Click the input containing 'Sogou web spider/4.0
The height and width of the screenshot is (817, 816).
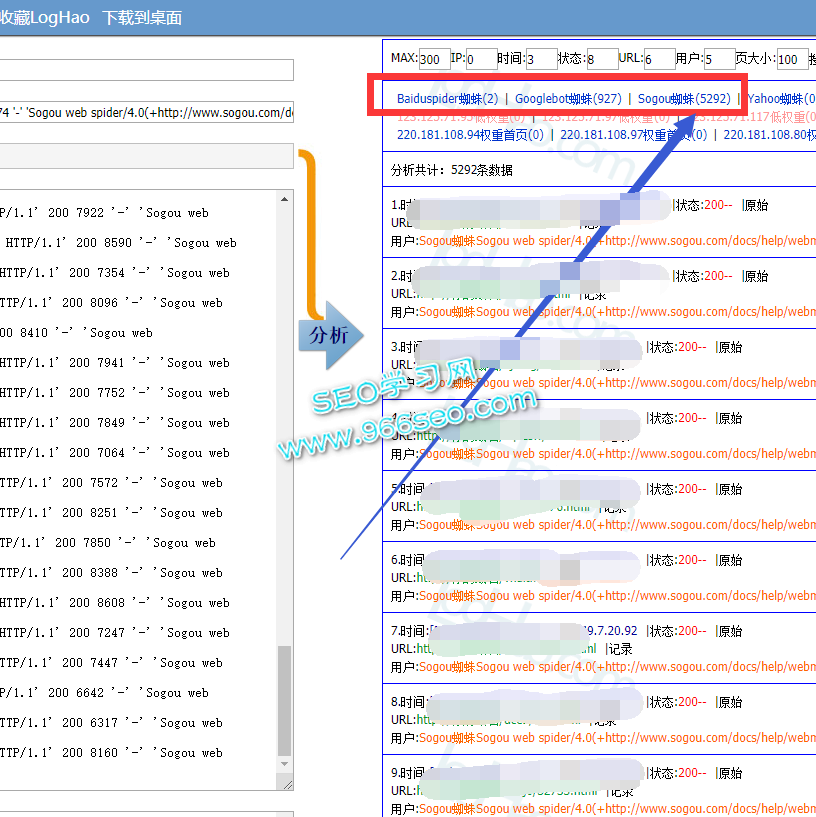pyautogui.click(x=146, y=112)
